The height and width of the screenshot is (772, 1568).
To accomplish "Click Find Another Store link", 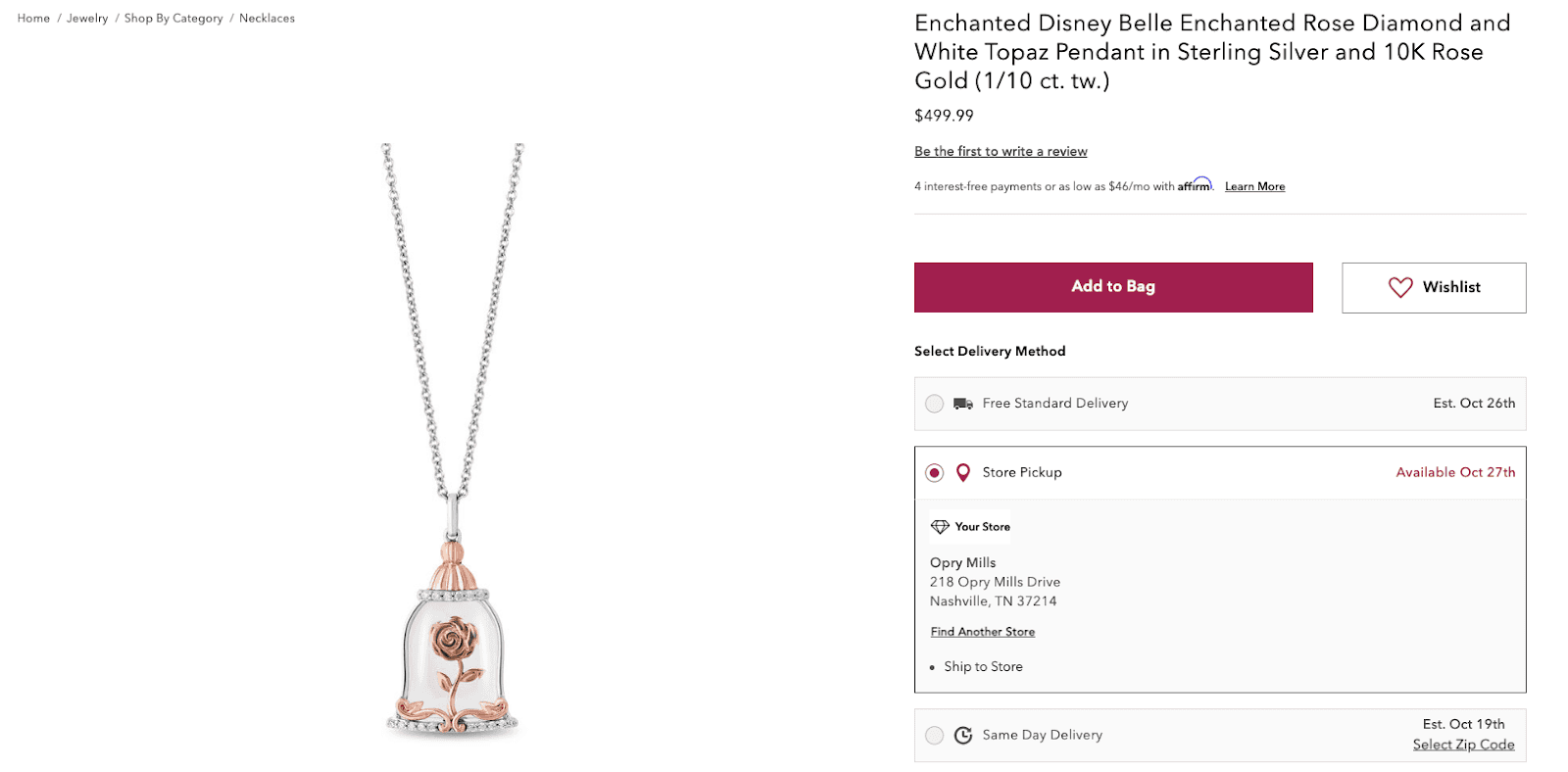I will pos(982,632).
